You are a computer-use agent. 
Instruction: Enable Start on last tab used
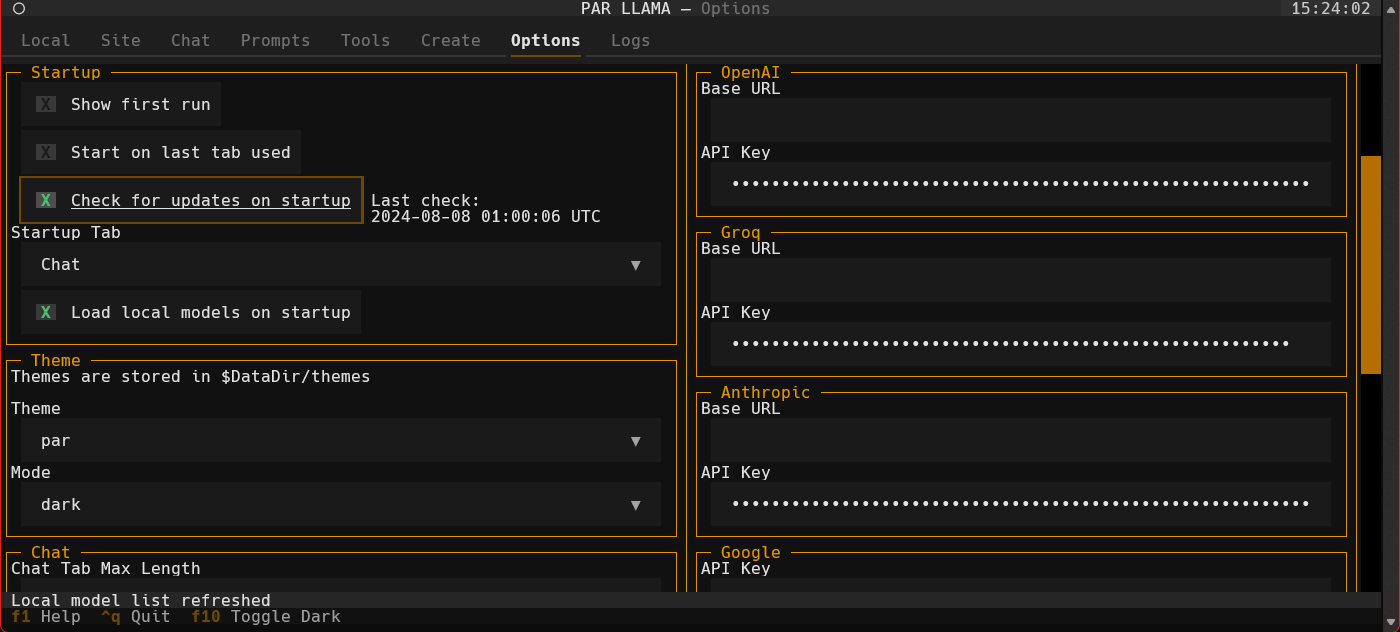pos(46,152)
